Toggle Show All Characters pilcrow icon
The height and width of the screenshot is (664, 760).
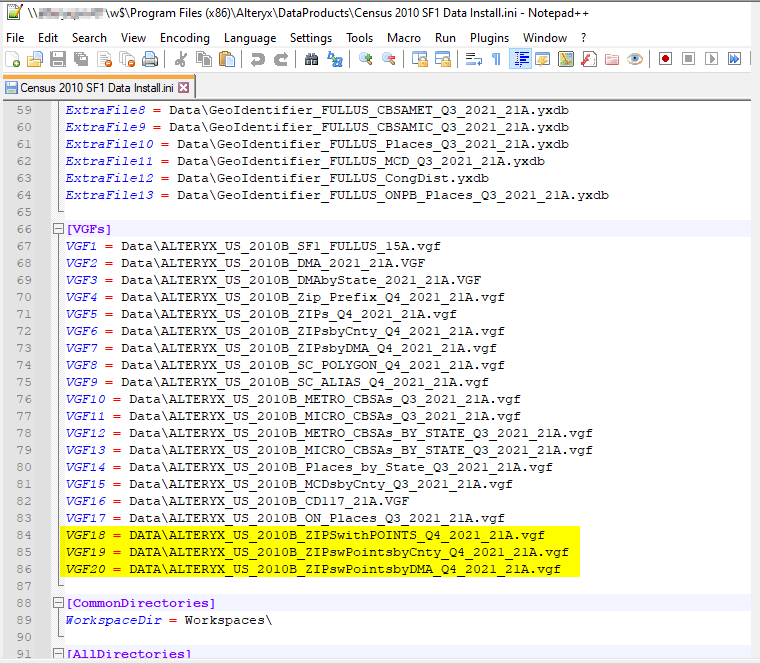(496, 60)
